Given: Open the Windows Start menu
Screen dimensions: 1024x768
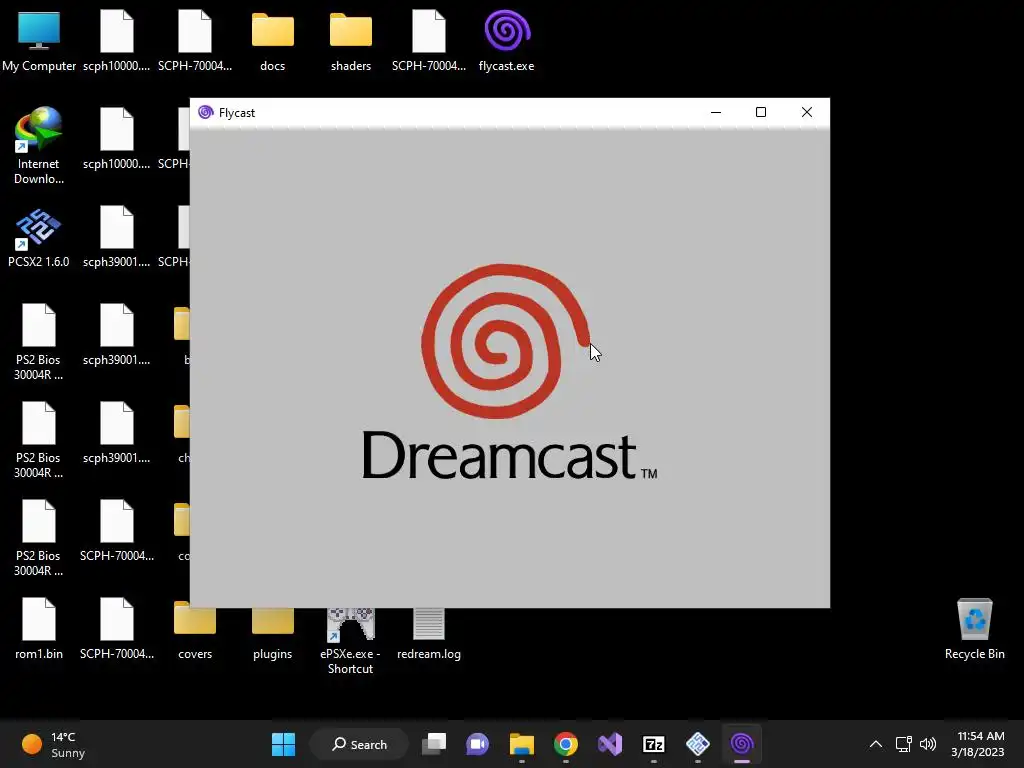Looking at the screenshot, I should point(283,744).
